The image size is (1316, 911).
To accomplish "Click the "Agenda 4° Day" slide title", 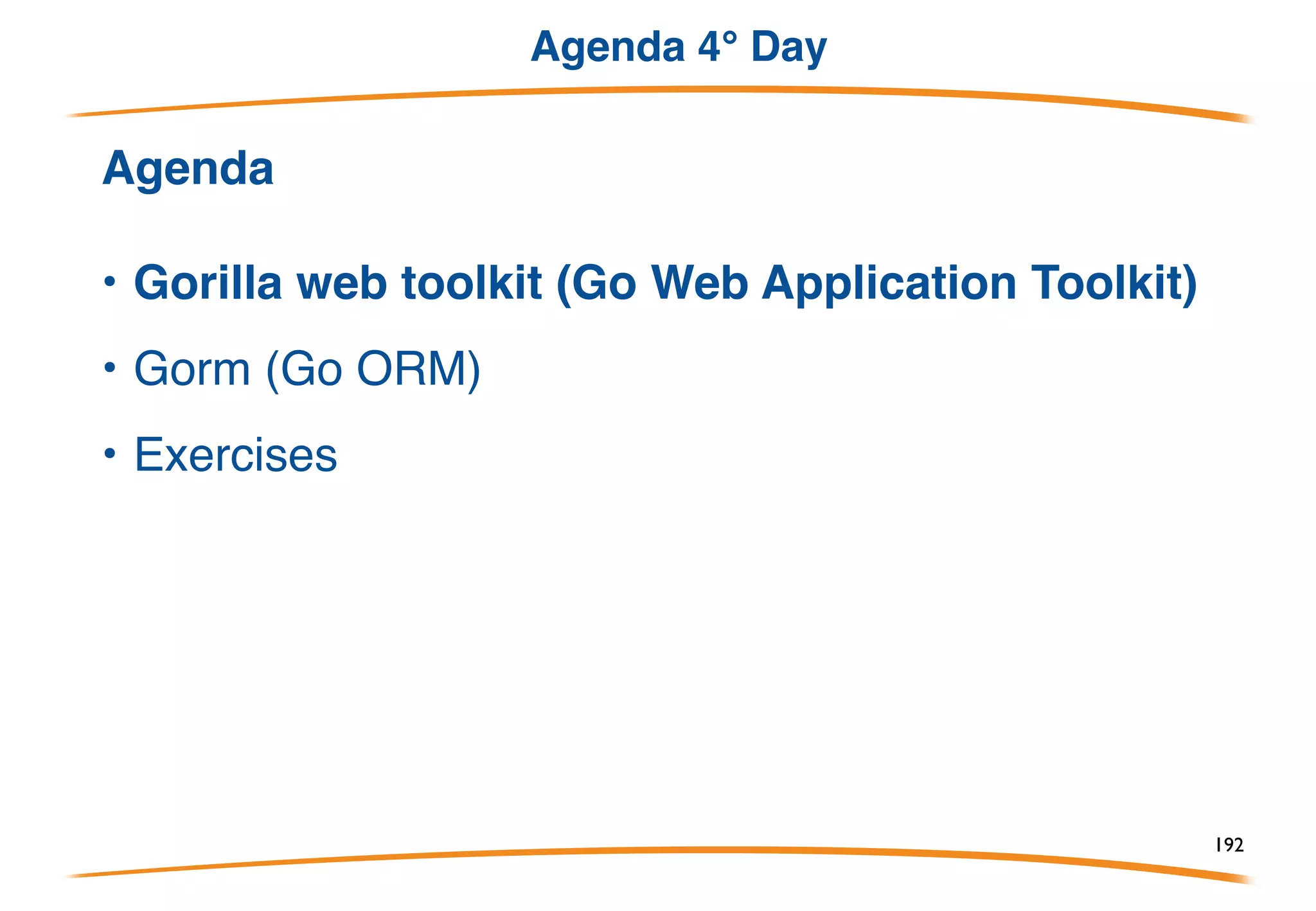I will click(x=678, y=48).
